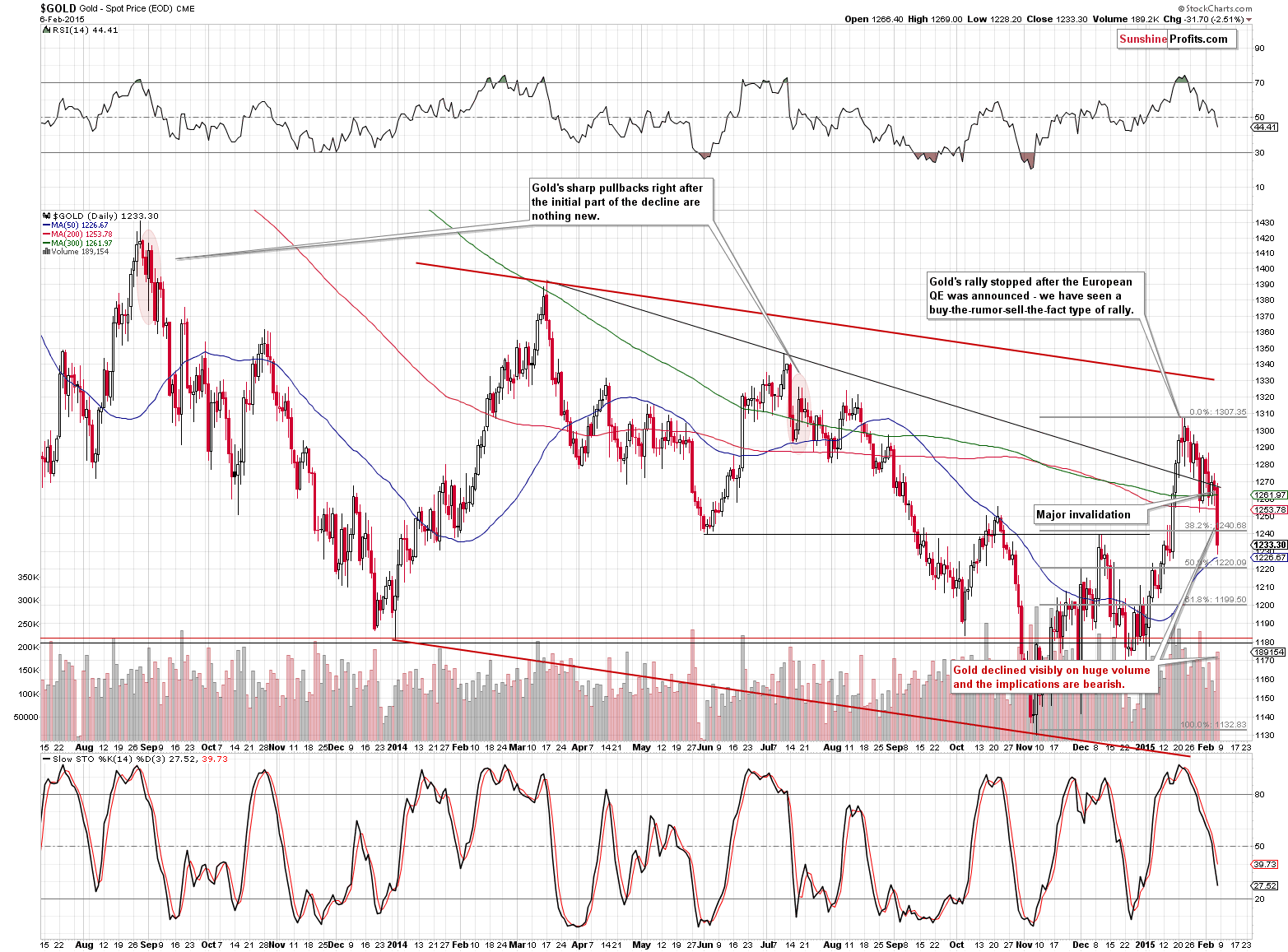The image size is (1288, 952).
Task: Click the Close 1233.30 header value
Action: 1057,19
